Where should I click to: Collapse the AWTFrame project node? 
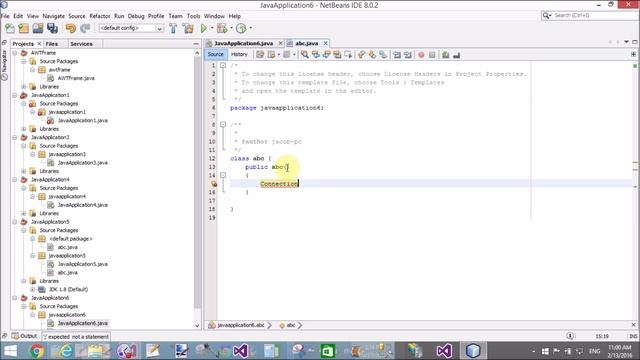point(15,53)
